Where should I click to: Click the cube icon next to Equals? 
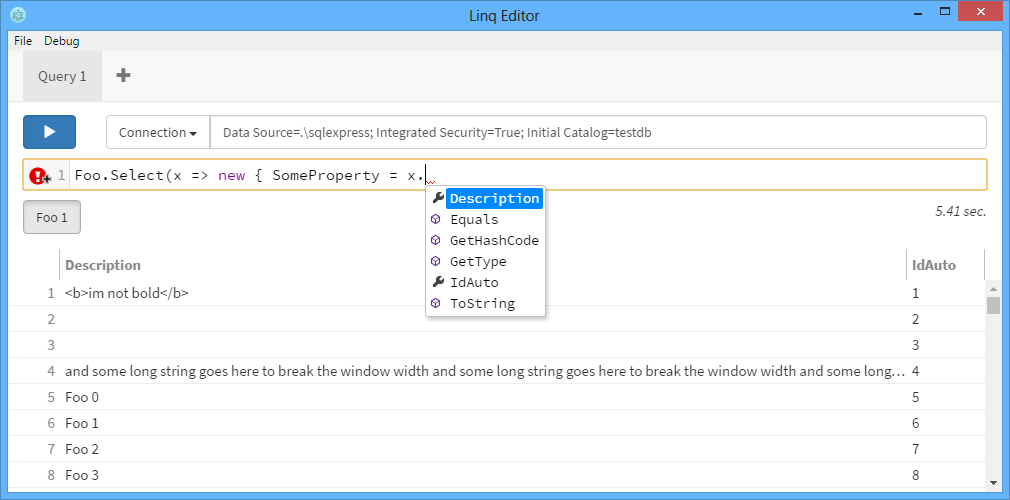click(x=436, y=219)
